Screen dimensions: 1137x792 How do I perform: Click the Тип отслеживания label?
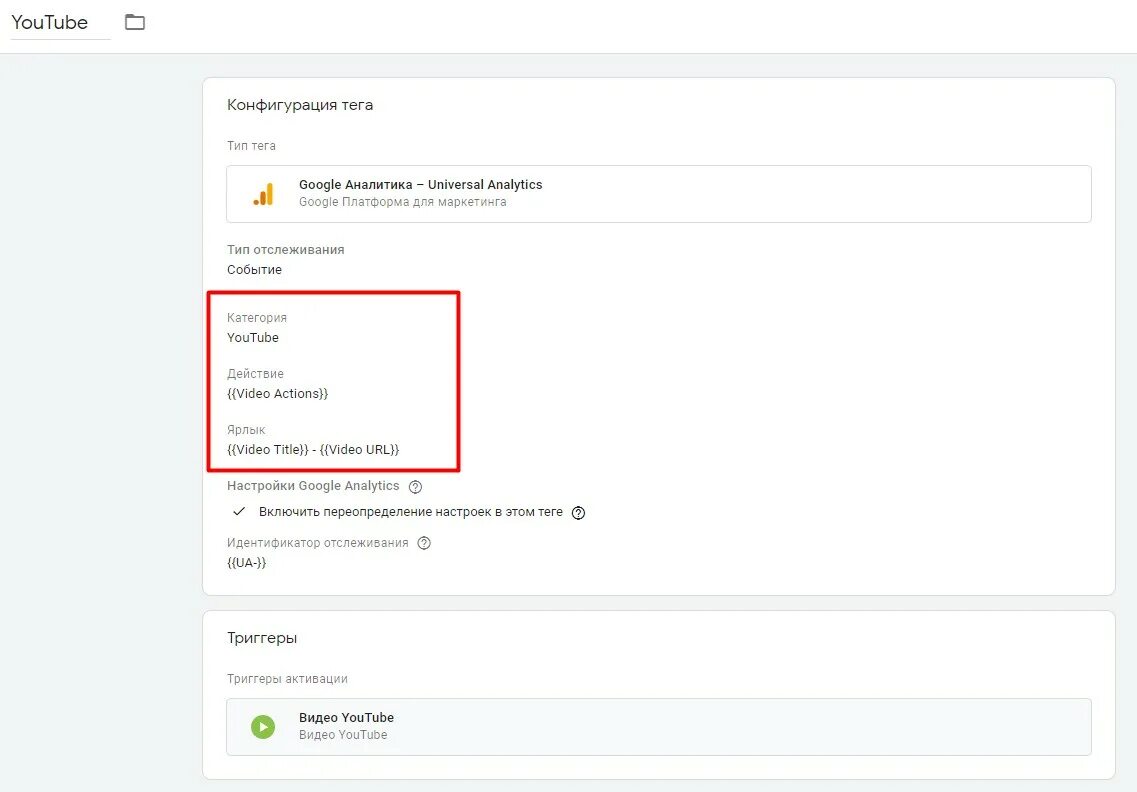coord(286,249)
